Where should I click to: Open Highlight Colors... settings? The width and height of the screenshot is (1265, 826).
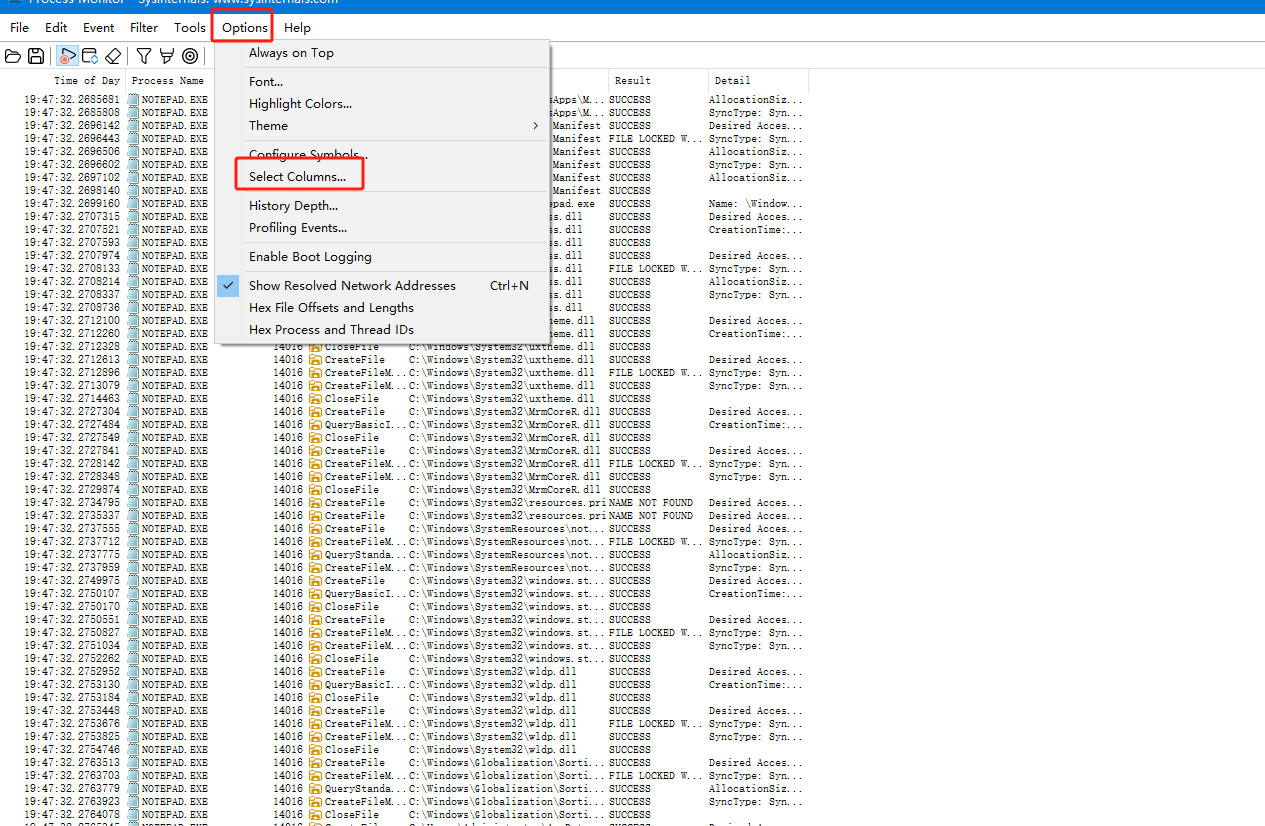(300, 104)
